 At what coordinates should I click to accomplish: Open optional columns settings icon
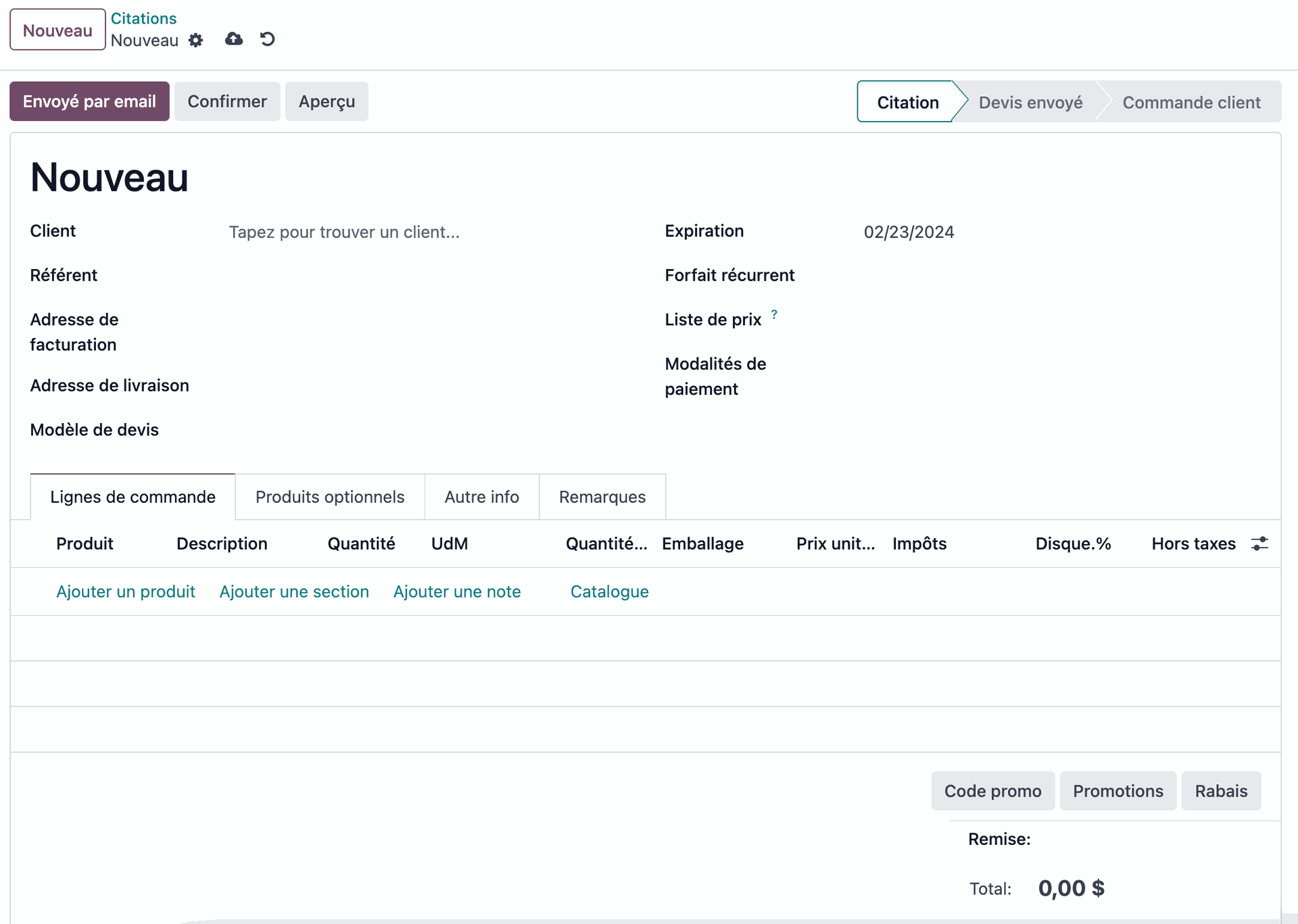pyautogui.click(x=1259, y=543)
